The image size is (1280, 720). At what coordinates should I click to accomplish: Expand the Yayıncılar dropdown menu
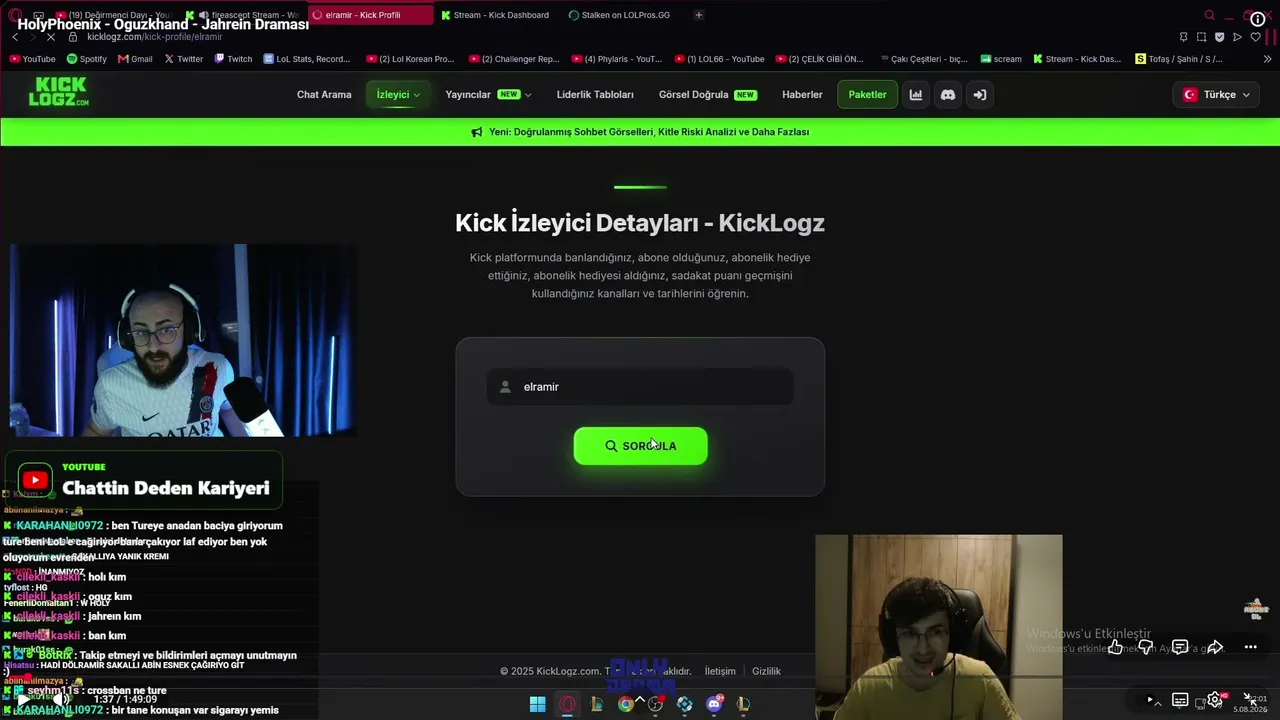pyautogui.click(x=488, y=95)
